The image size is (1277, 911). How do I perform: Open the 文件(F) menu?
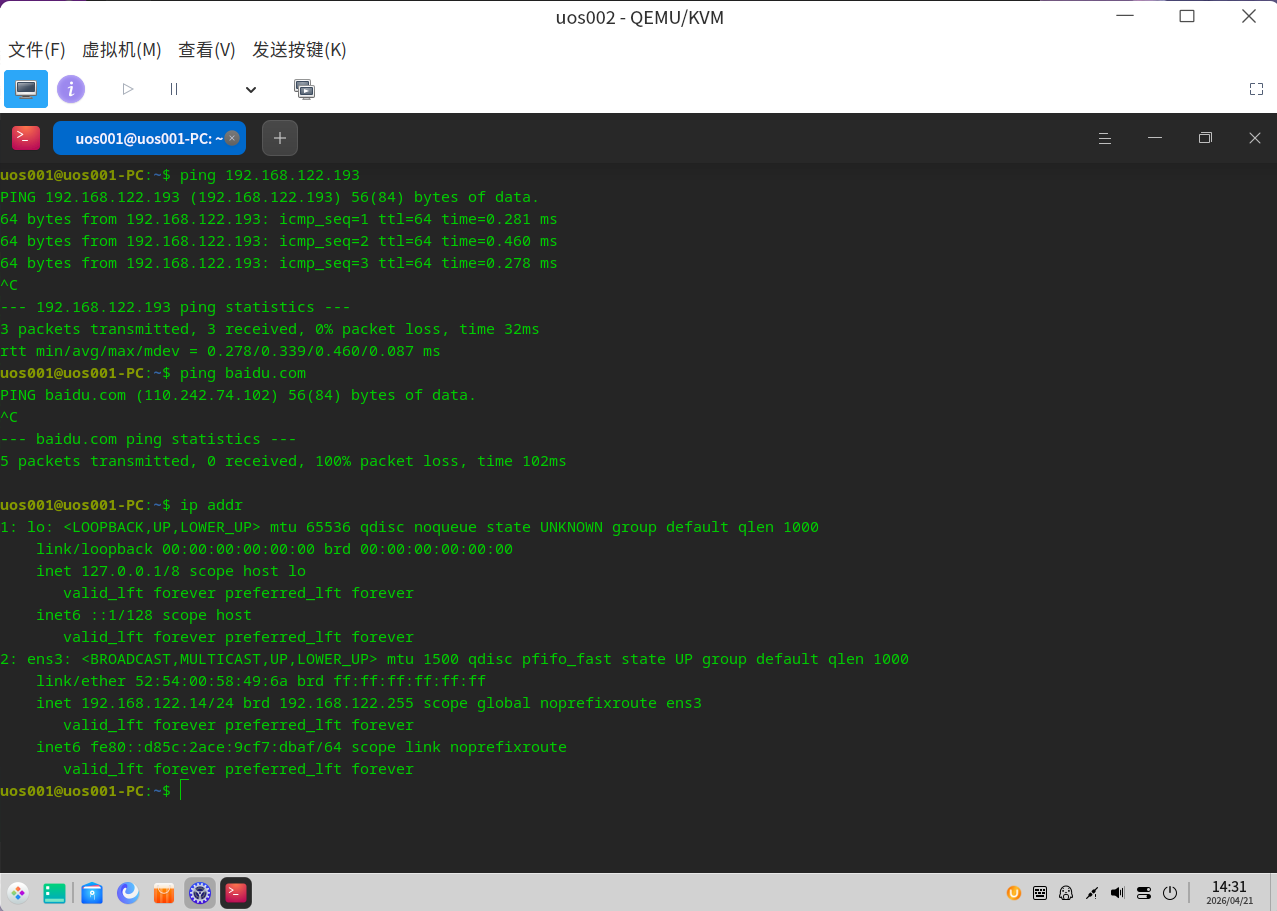point(37,50)
